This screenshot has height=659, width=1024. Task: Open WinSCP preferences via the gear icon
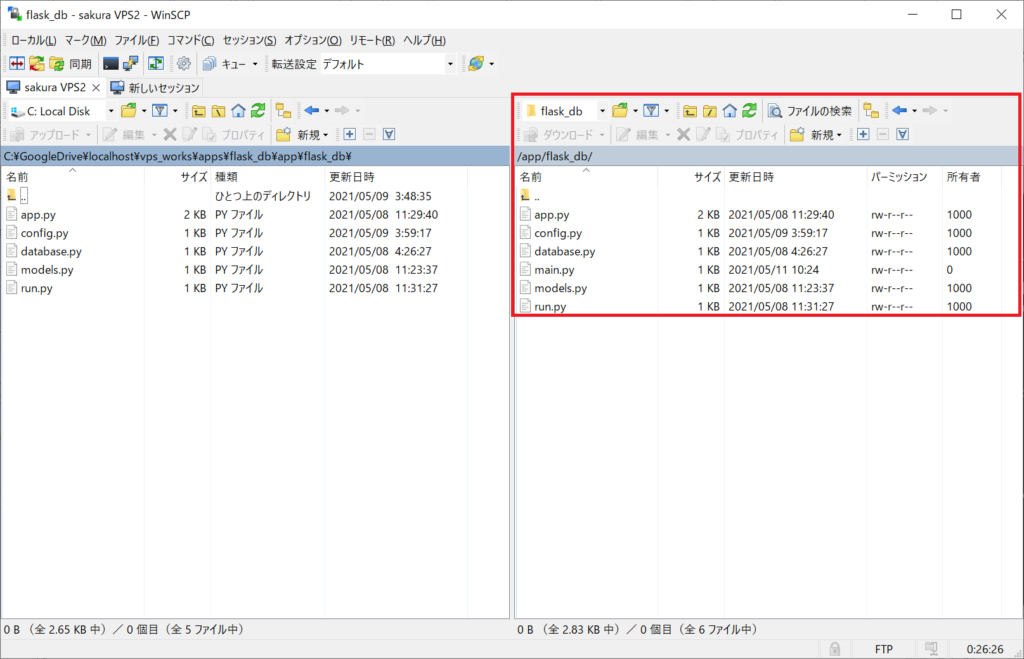[x=184, y=62]
